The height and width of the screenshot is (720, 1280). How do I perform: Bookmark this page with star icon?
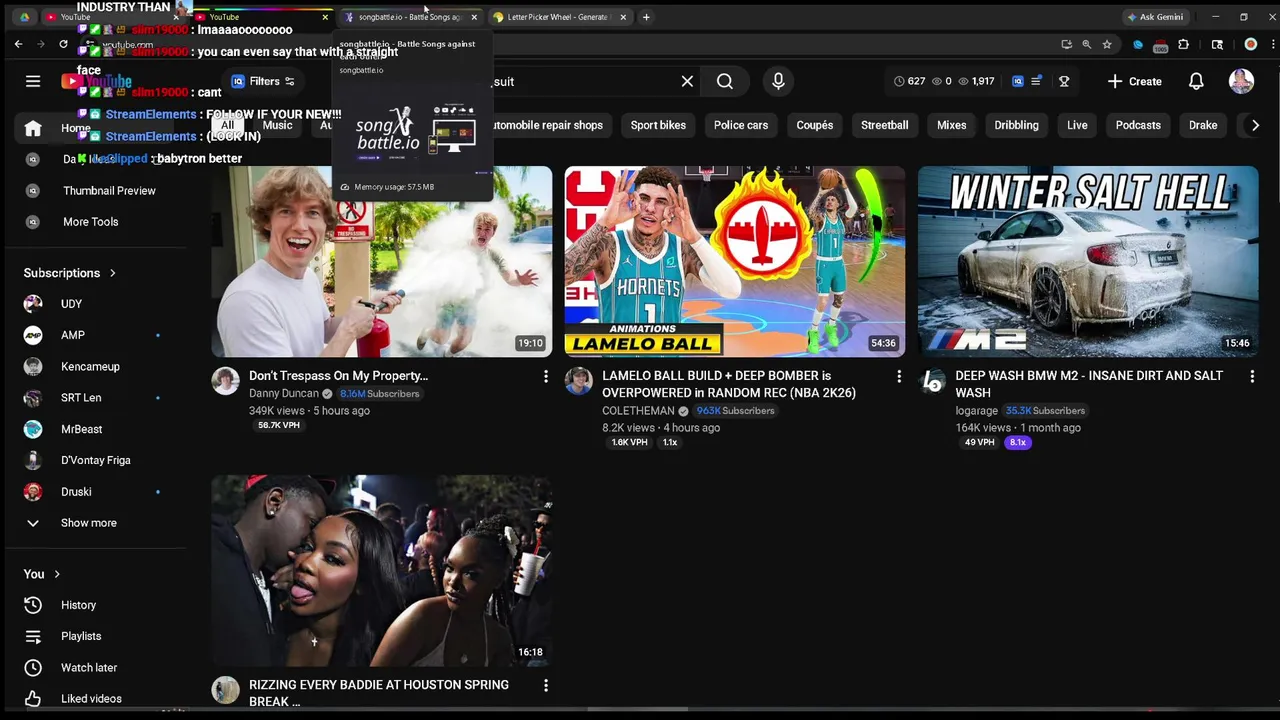pyautogui.click(x=1107, y=44)
